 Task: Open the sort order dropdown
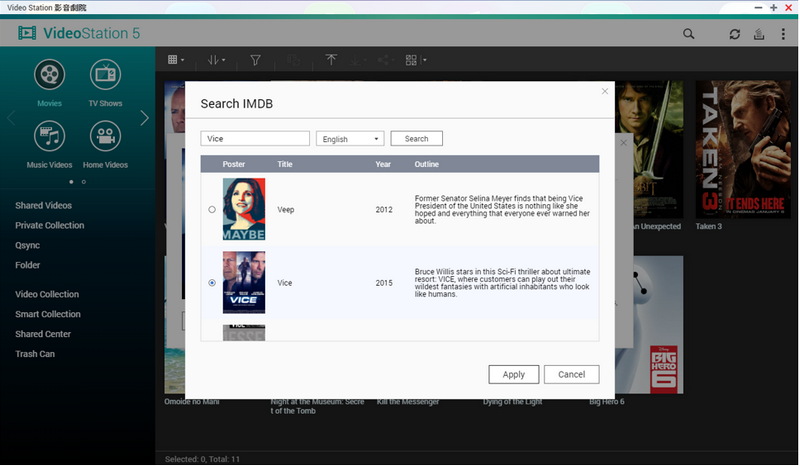[216, 60]
